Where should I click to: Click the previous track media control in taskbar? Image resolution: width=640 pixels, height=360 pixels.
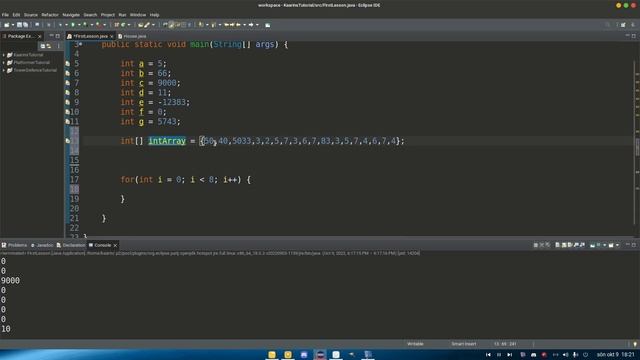tap(488, 355)
